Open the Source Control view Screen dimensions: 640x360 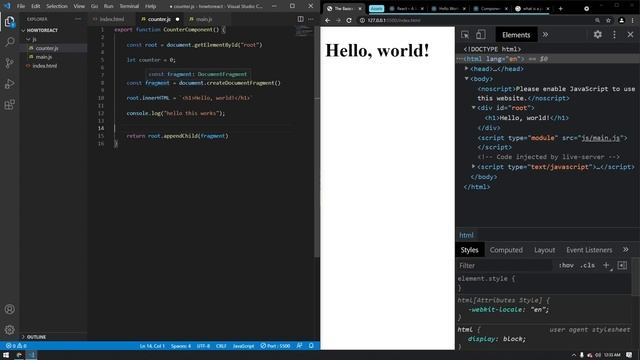coord(9,63)
